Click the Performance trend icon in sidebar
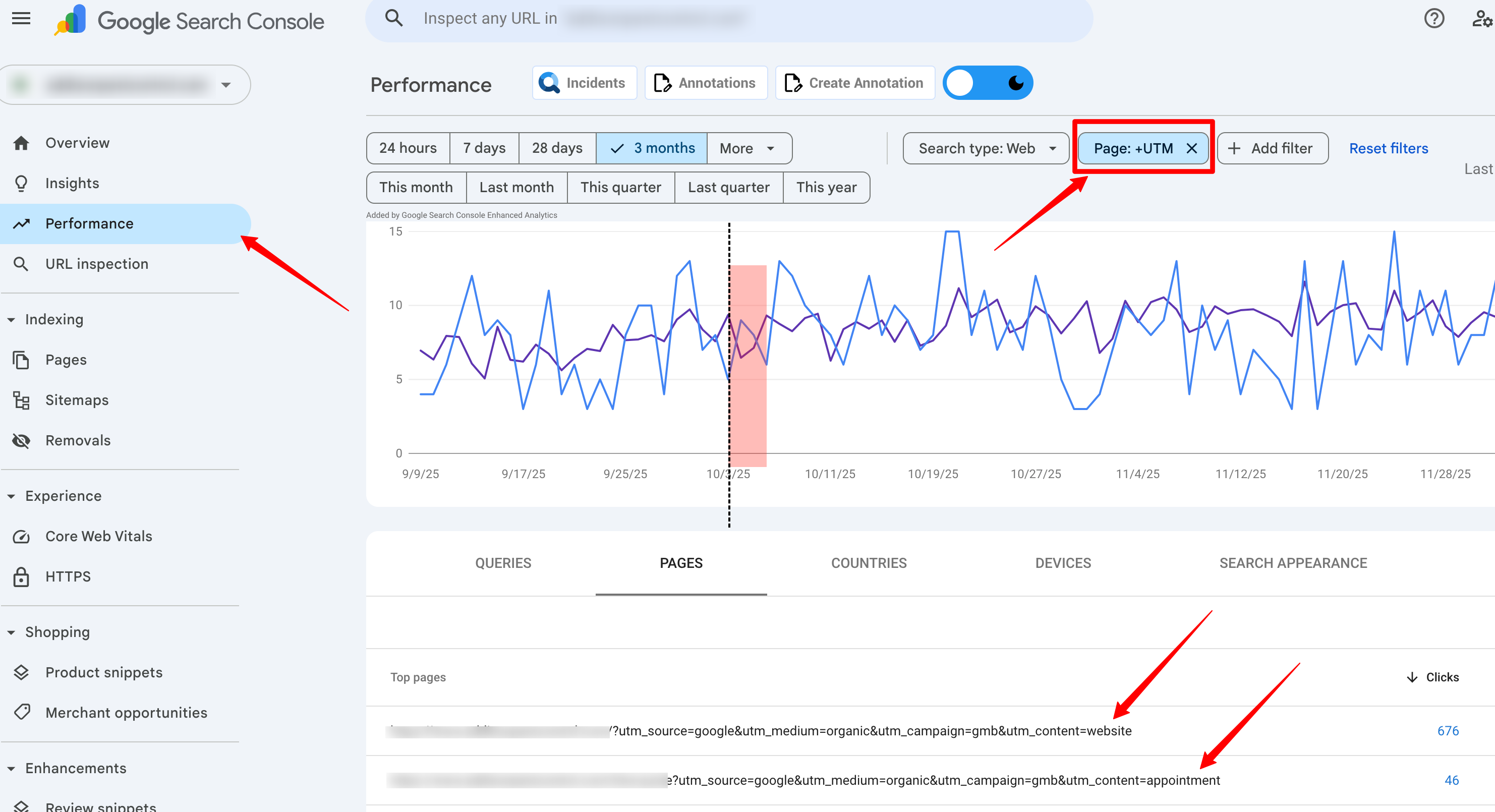The image size is (1495, 812). (22, 223)
